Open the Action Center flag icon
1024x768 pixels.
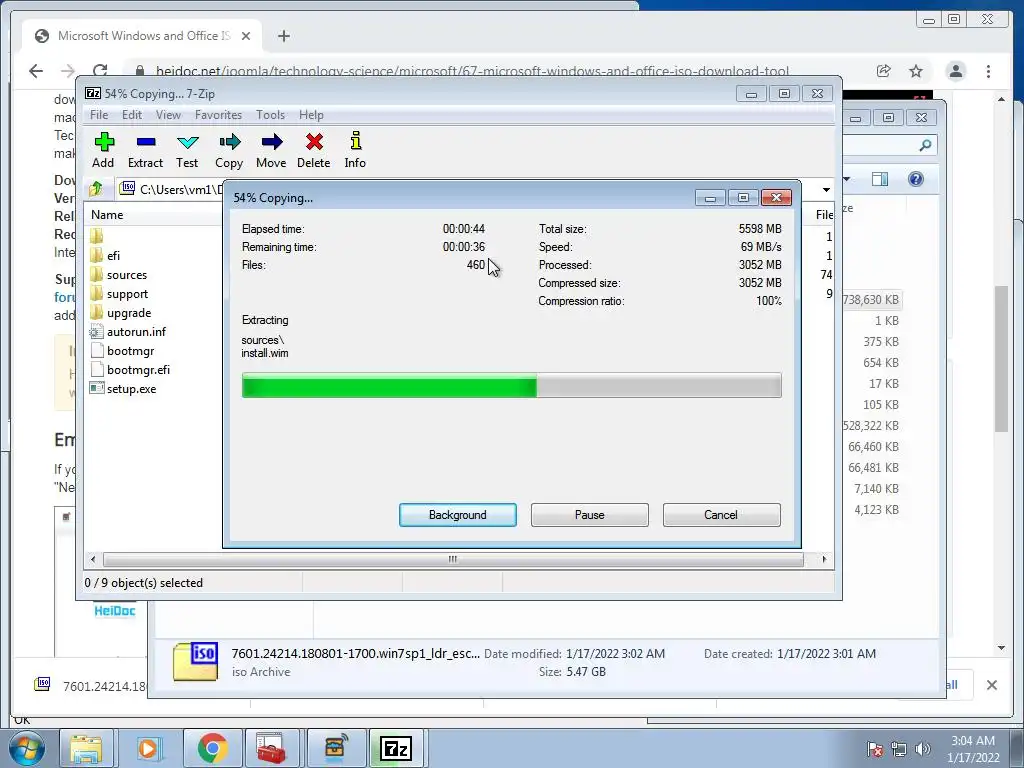[875, 749]
